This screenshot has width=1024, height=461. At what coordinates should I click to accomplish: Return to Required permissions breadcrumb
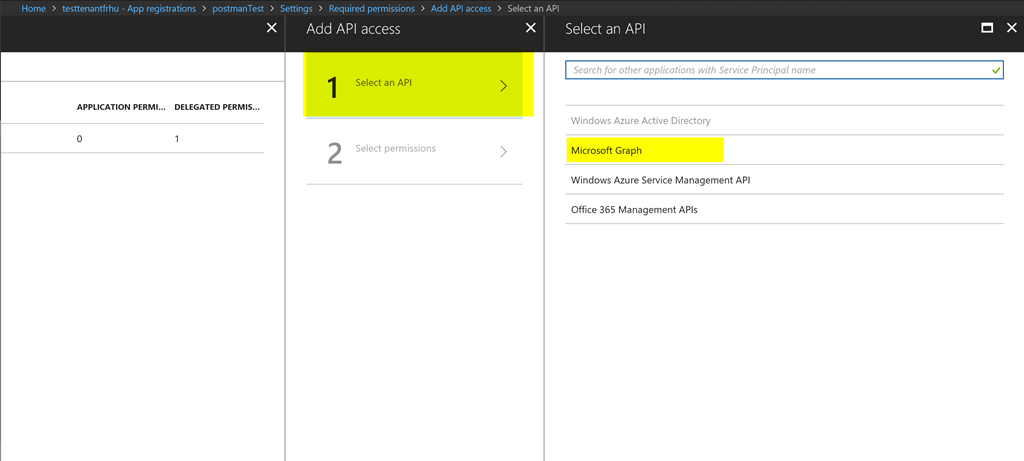point(372,9)
